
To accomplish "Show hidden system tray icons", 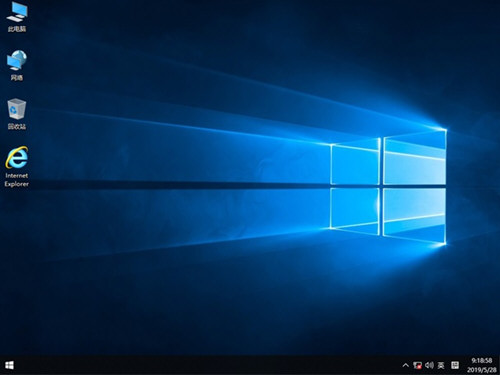I will (x=405, y=365).
